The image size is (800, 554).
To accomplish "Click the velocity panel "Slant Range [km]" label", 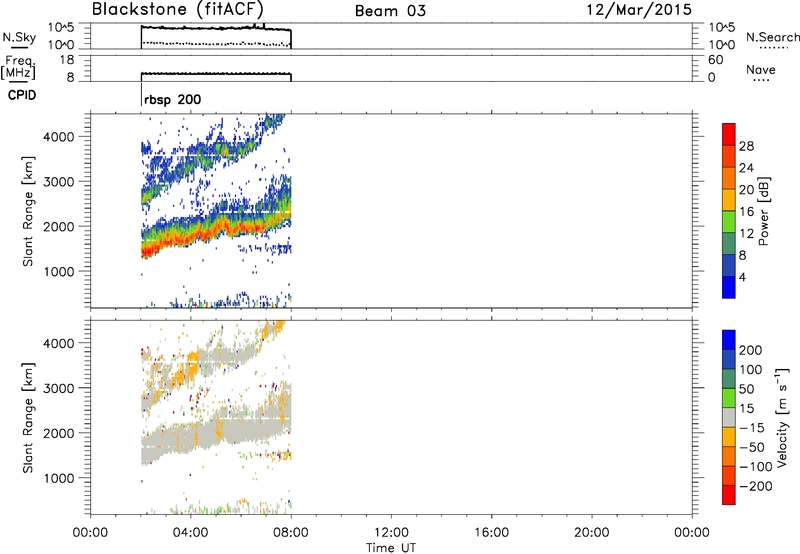I will pos(28,417).
